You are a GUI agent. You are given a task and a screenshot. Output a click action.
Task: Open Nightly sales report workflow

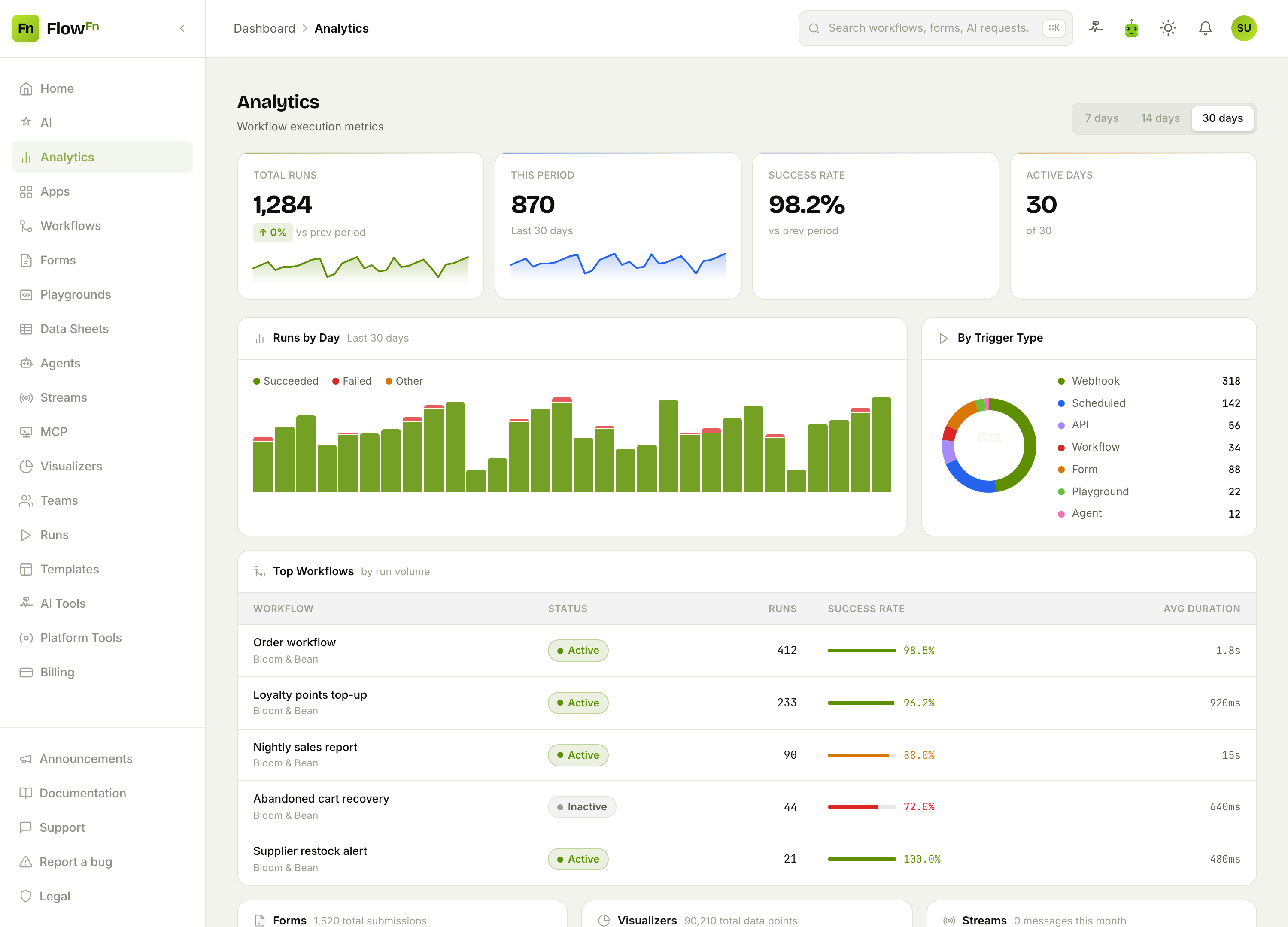pos(746,755)
